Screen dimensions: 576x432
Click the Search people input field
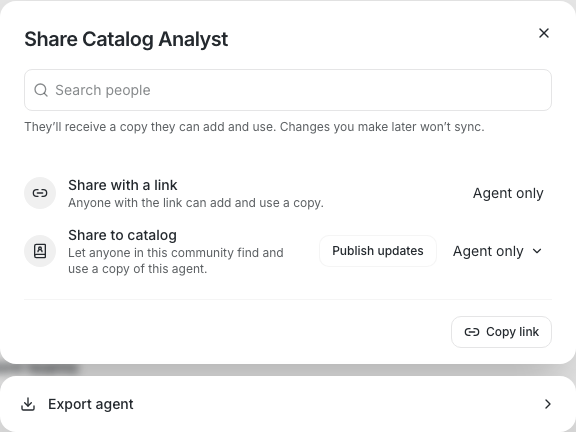[288, 90]
